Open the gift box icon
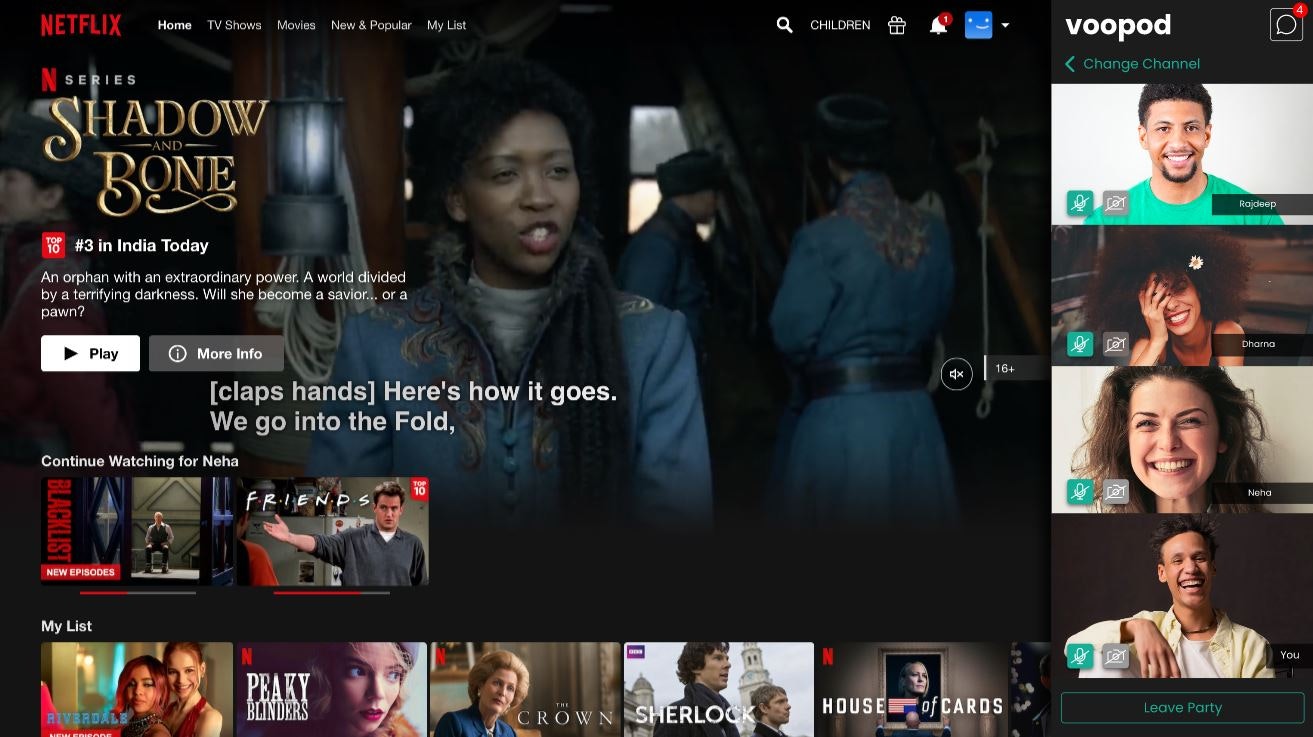This screenshot has width=1313, height=737. coord(897,25)
